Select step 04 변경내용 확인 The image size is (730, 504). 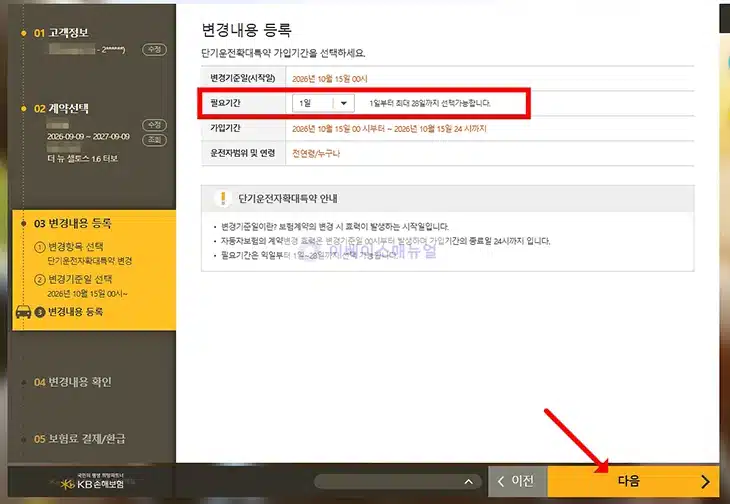(x=73, y=382)
